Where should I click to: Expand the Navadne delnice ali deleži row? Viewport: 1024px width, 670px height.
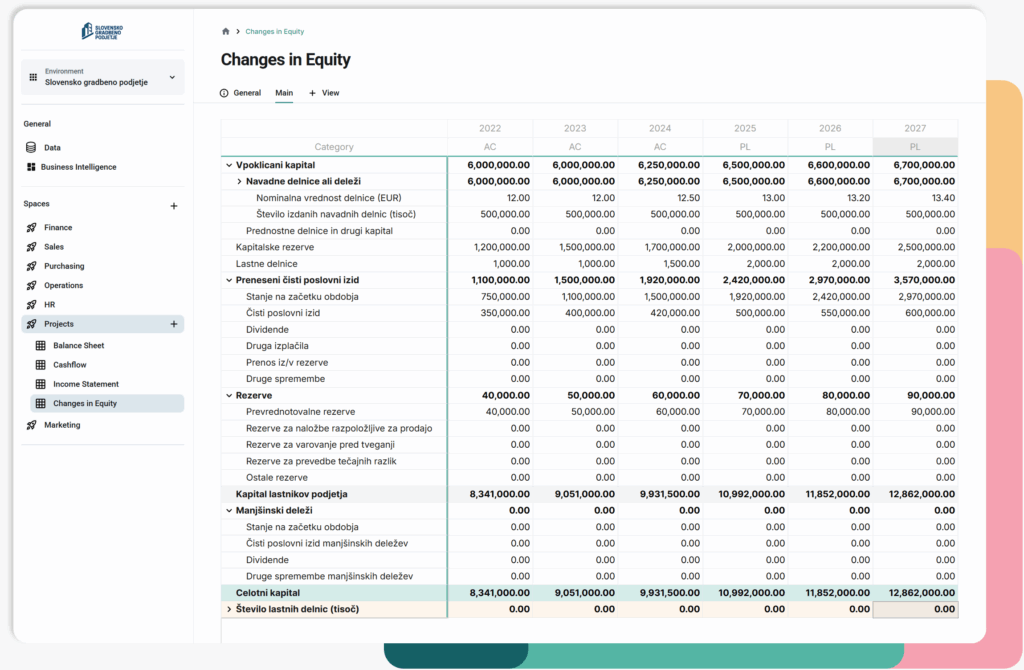239,181
